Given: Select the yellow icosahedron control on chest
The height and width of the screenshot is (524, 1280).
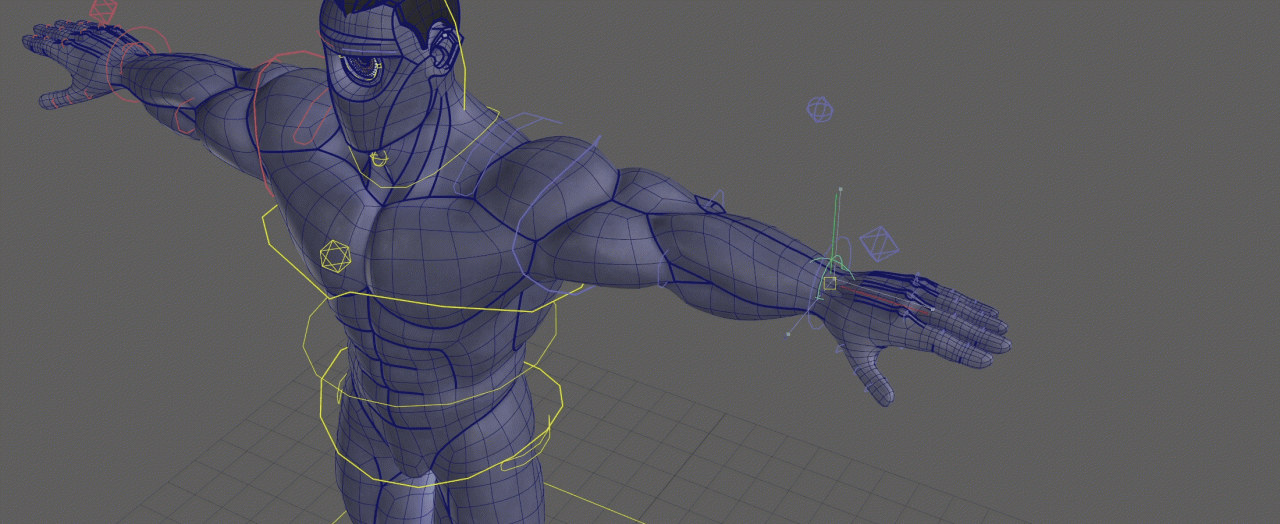Looking at the screenshot, I should [336, 257].
